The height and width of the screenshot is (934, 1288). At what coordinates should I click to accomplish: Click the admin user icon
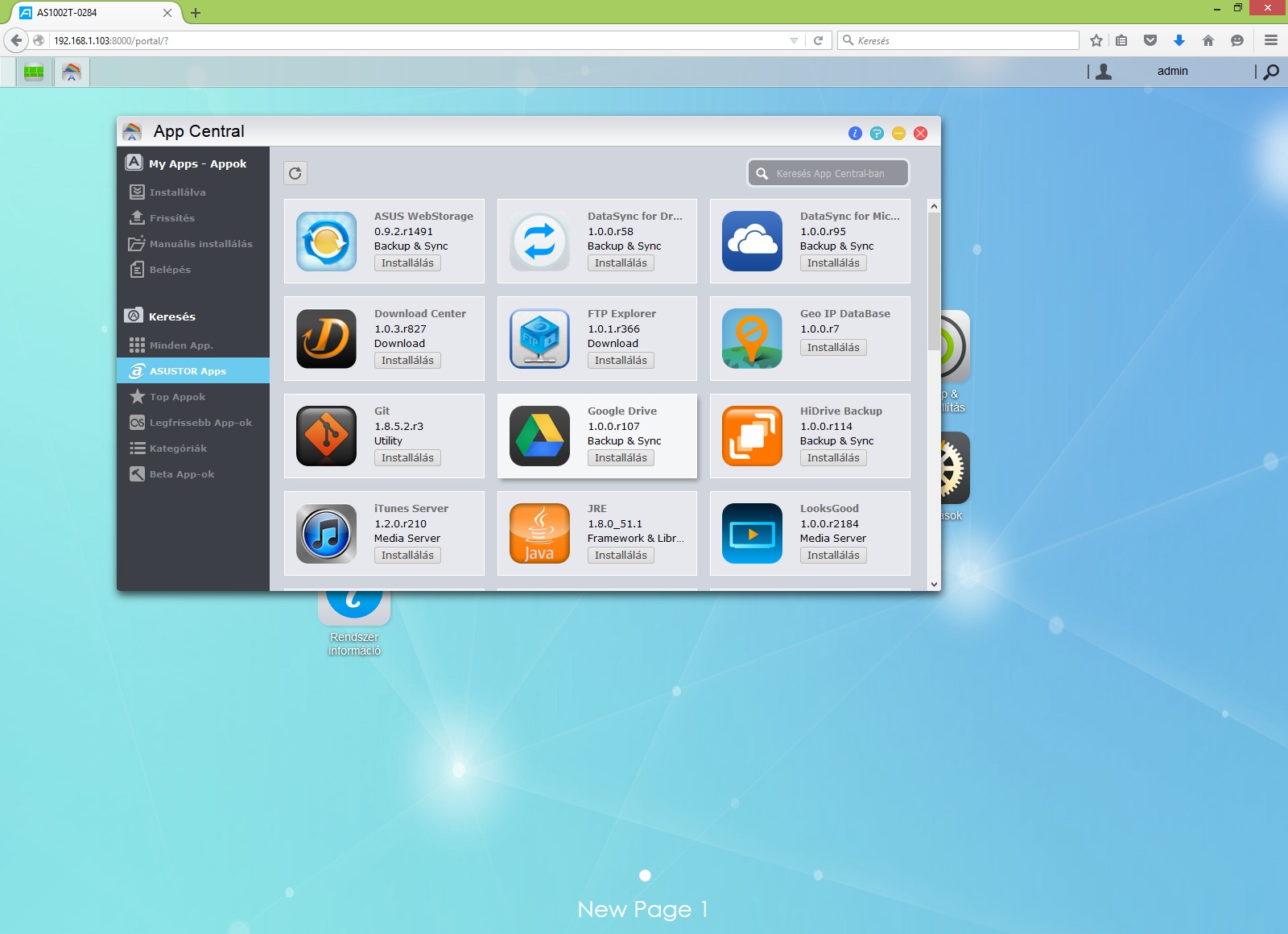point(1104,72)
